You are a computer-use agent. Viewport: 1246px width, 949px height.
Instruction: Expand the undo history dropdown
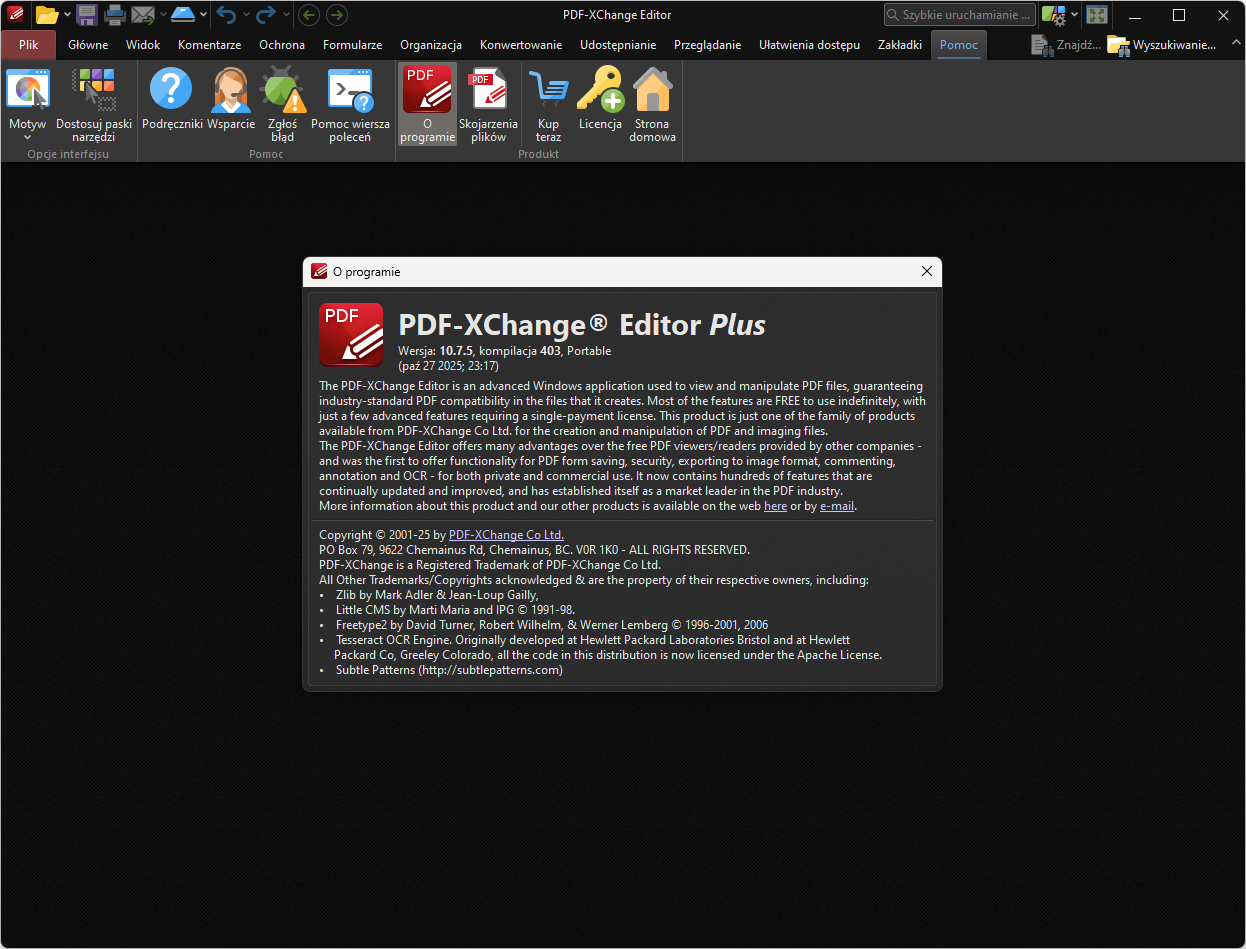(245, 15)
